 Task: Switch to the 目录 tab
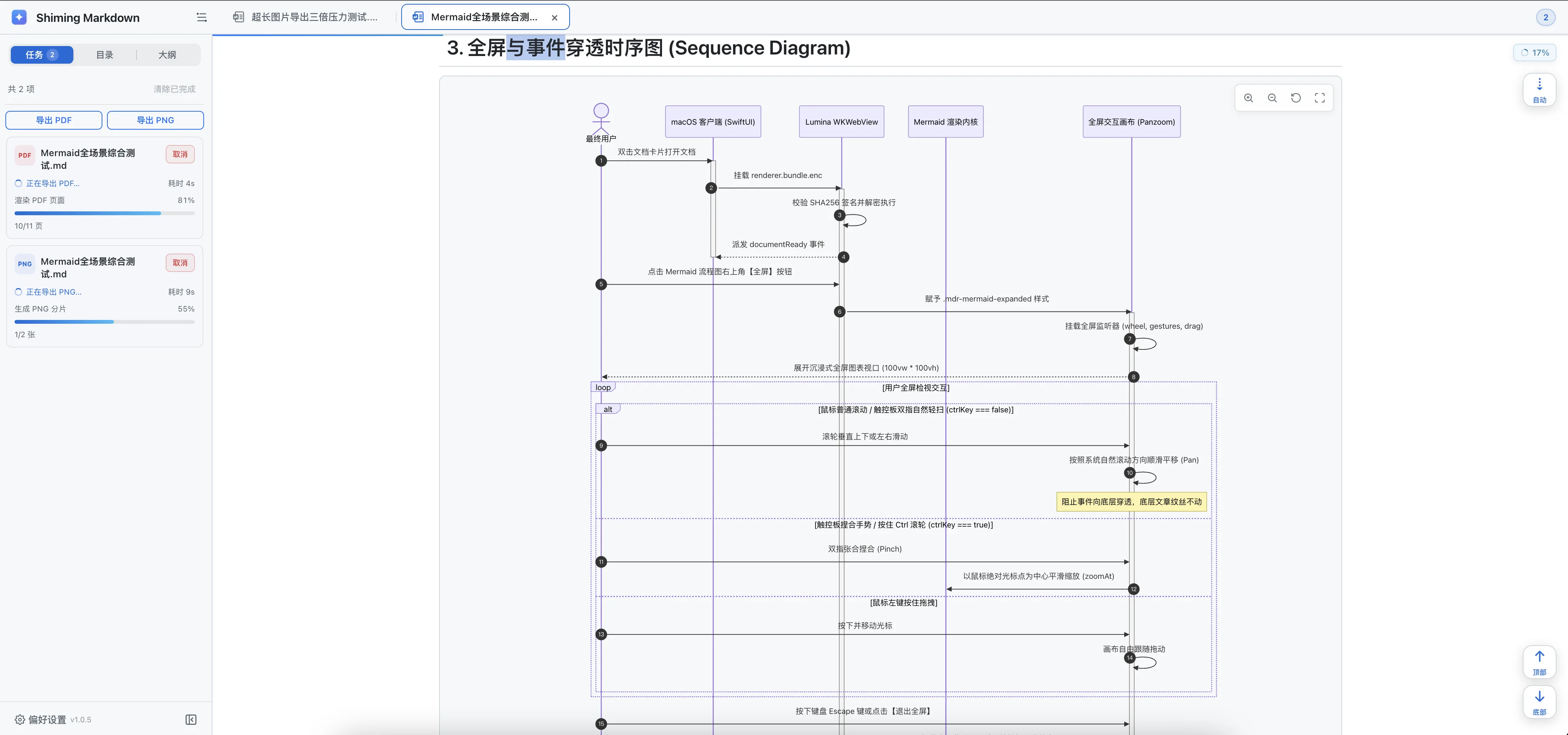(105, 55)
